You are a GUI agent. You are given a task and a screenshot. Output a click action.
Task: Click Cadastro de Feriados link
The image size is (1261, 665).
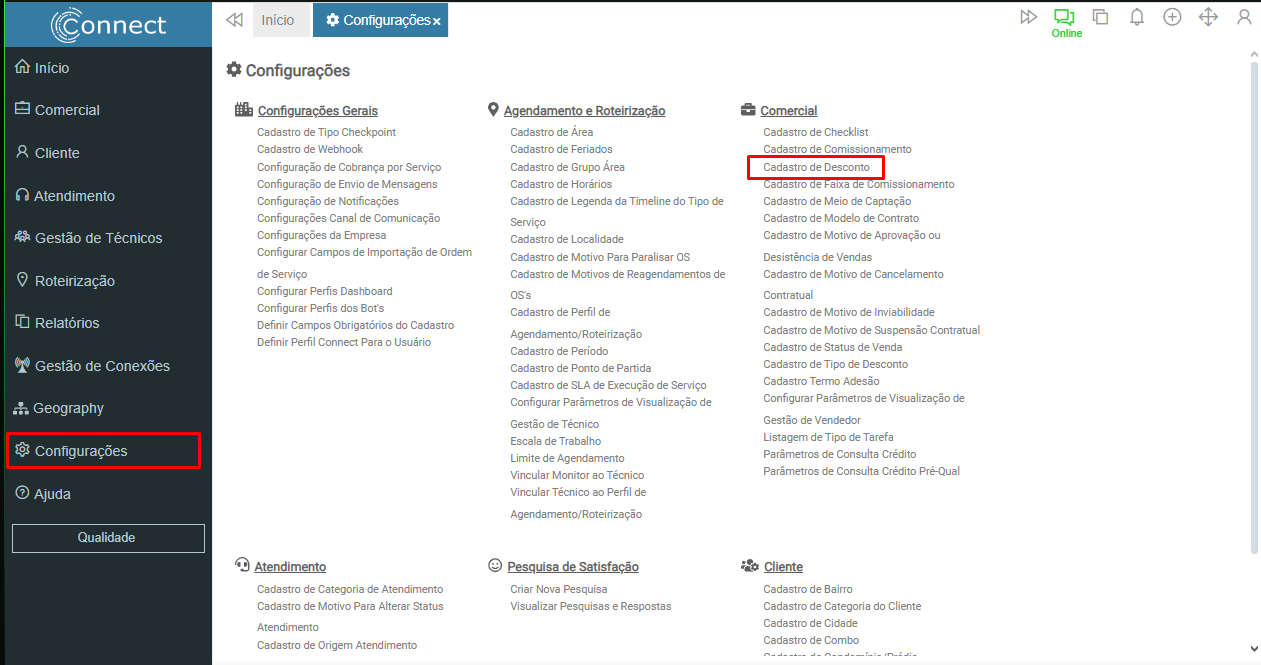[561, 149]
